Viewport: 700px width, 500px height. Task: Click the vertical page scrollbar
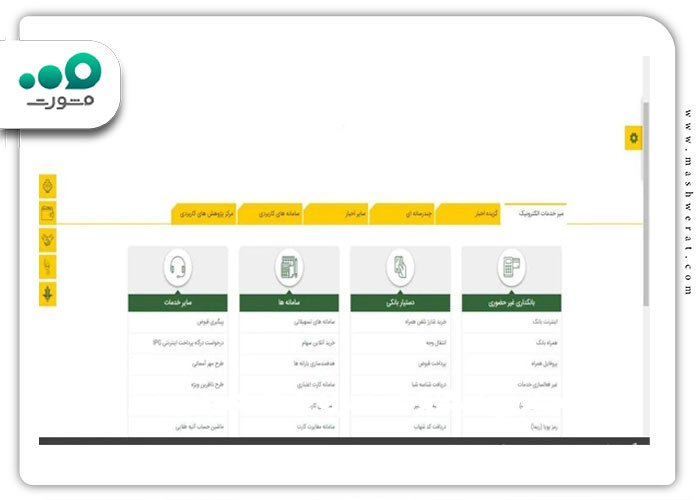(646, 204)
